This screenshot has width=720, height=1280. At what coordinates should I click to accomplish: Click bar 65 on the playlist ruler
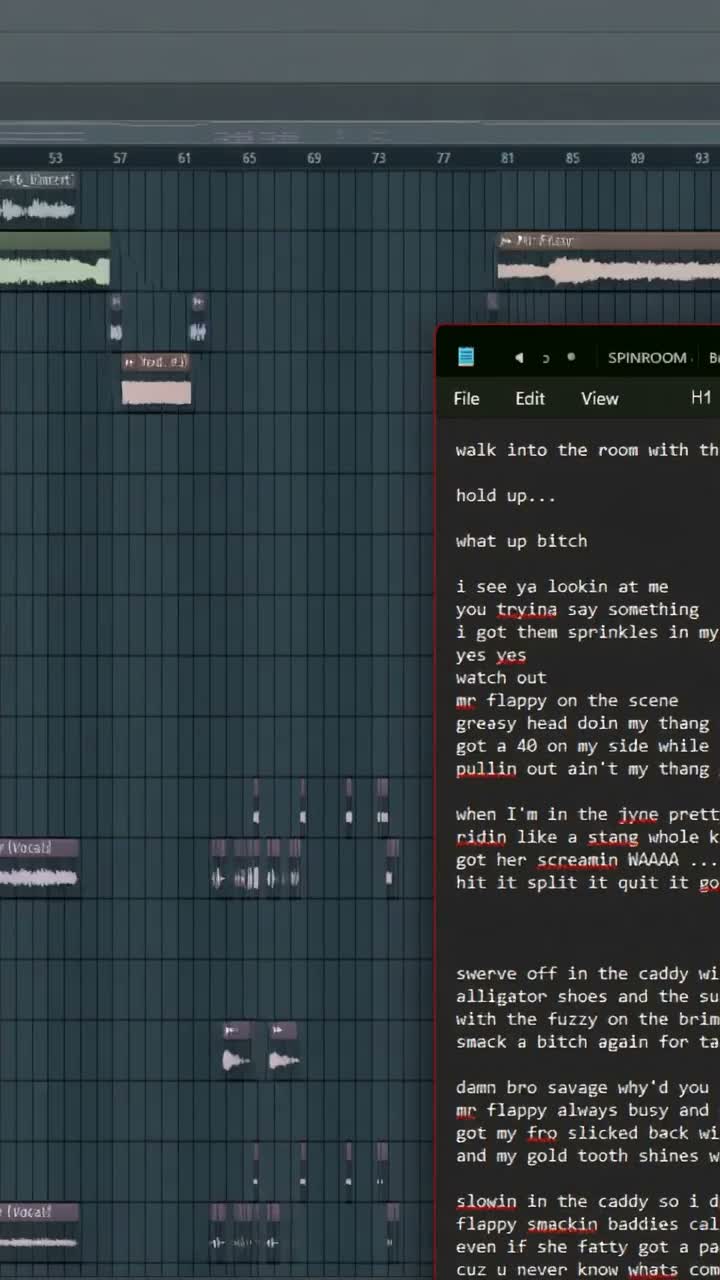[249, 158]
